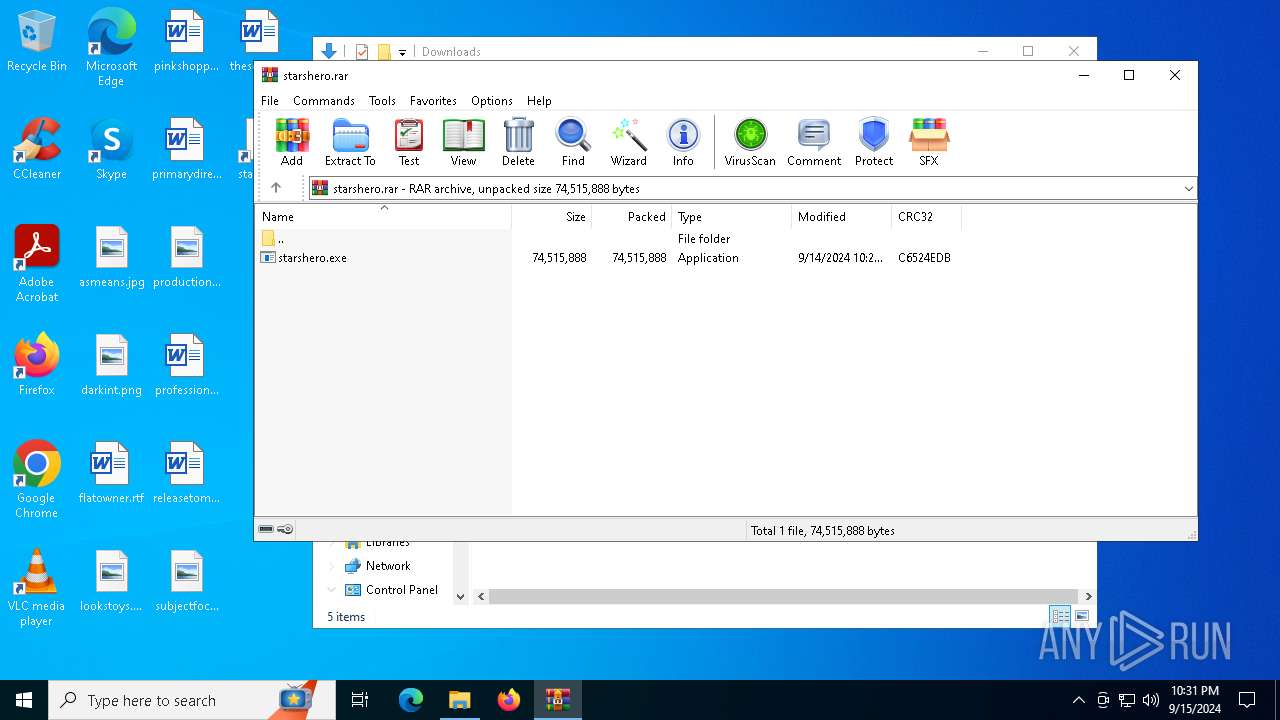
Task: Switch Explorer to large icons view
Action: tap(1082, 616)
